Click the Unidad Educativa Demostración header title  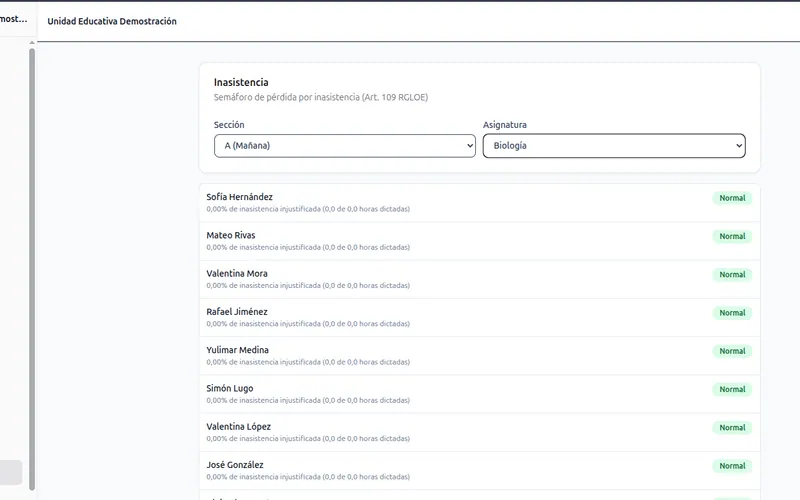112,21
